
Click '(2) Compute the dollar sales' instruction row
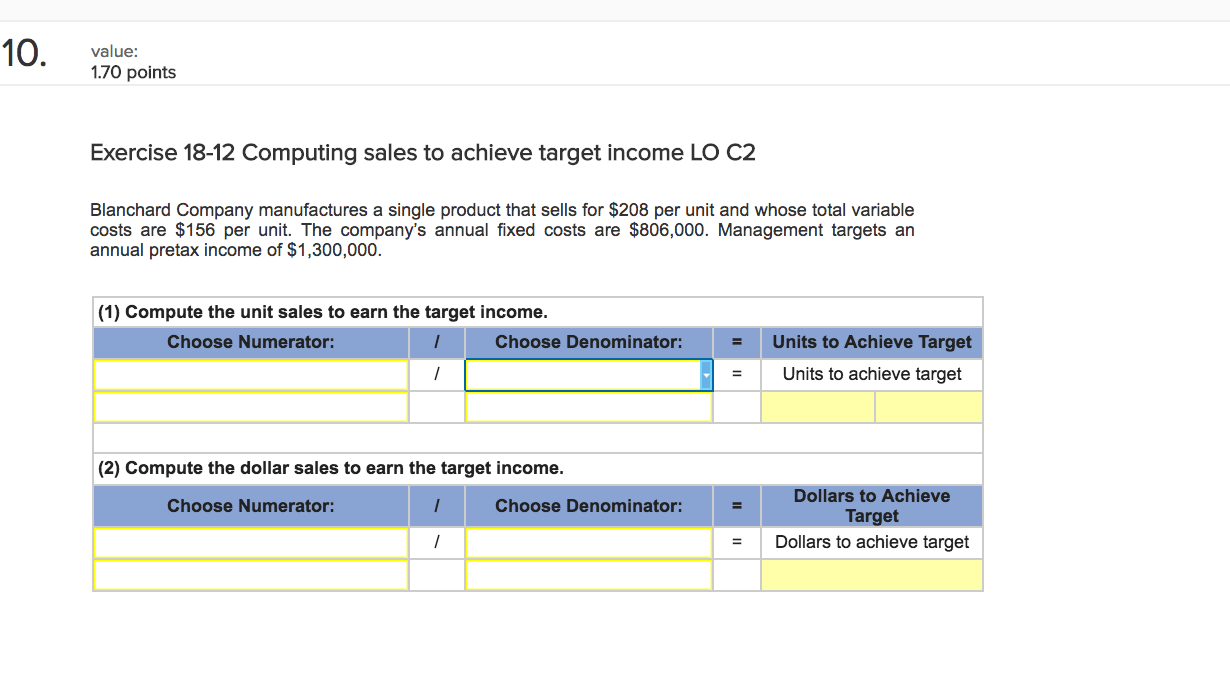point(538,468)
